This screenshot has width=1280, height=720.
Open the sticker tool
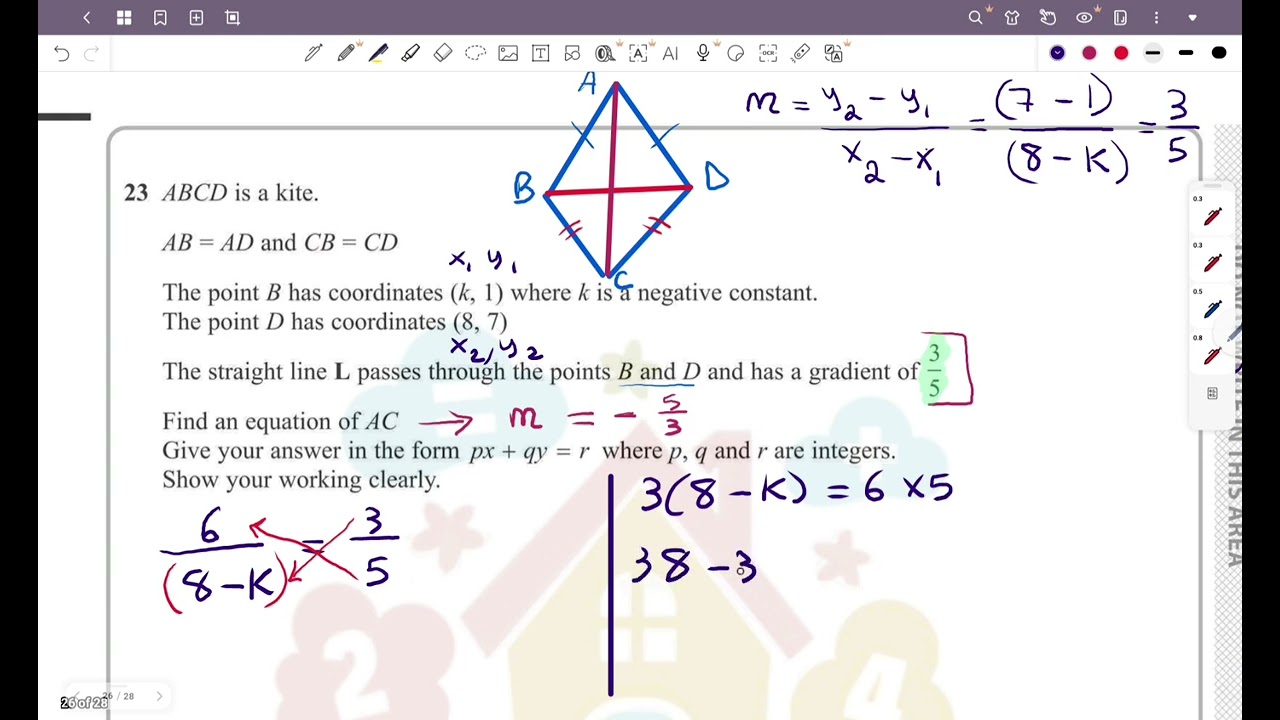(x=735, y=53)
